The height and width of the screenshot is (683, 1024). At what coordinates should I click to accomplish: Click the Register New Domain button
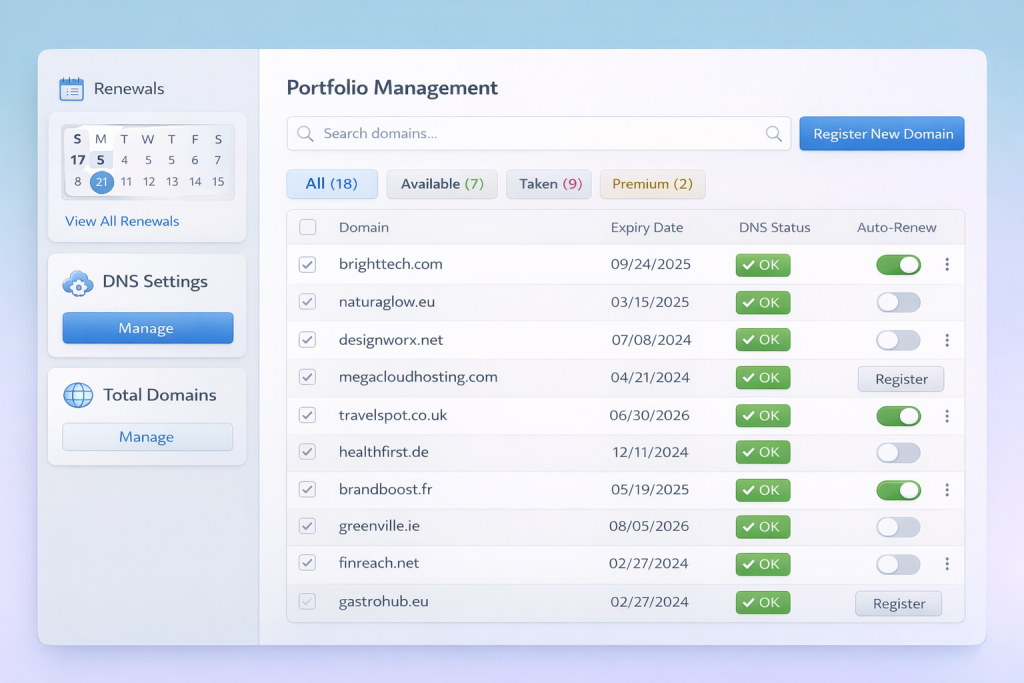[x=882, y=134]
